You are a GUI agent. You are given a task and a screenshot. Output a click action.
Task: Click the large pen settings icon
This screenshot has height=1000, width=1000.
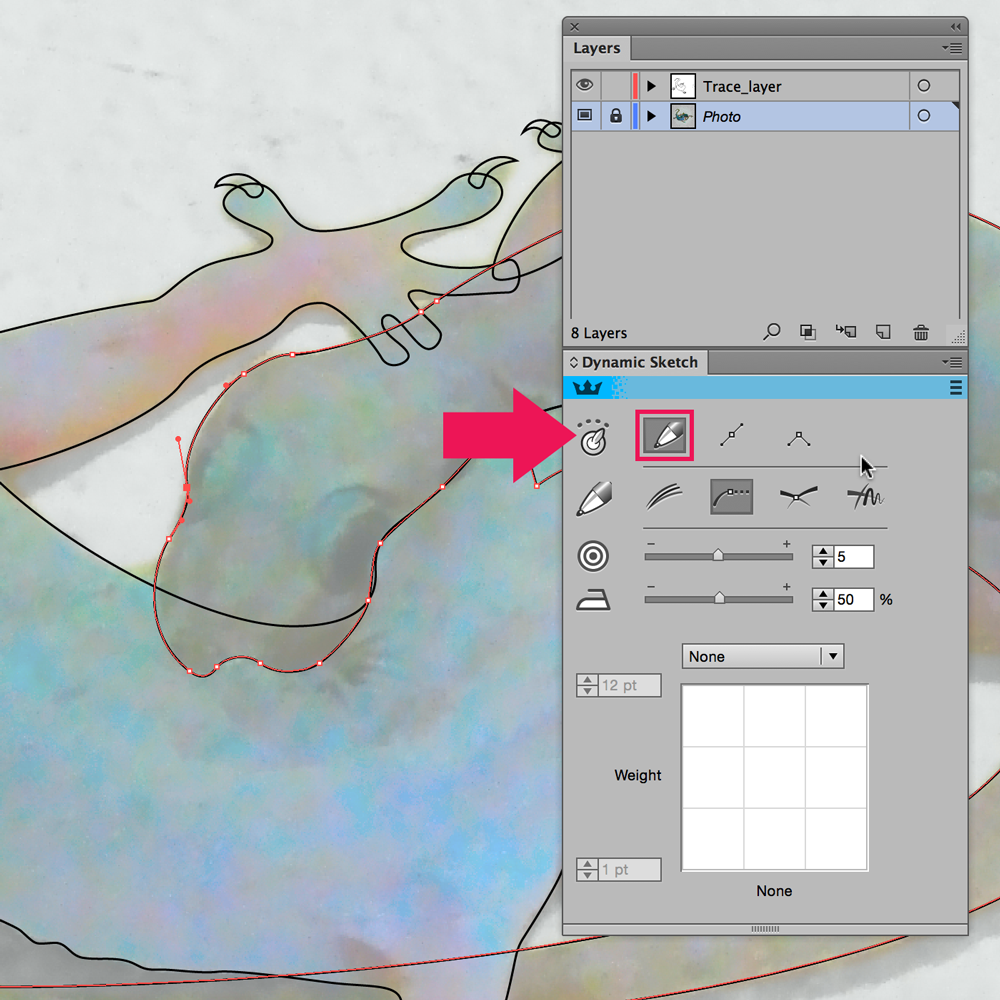coord(594,498)
